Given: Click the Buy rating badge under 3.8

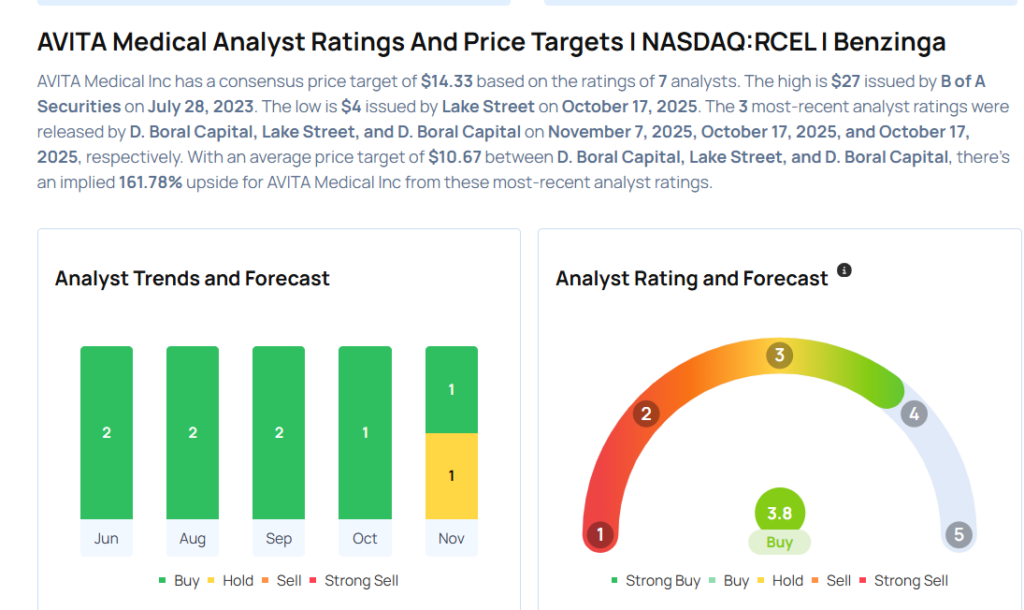Looking at the screenshot, I should (779, 542).
